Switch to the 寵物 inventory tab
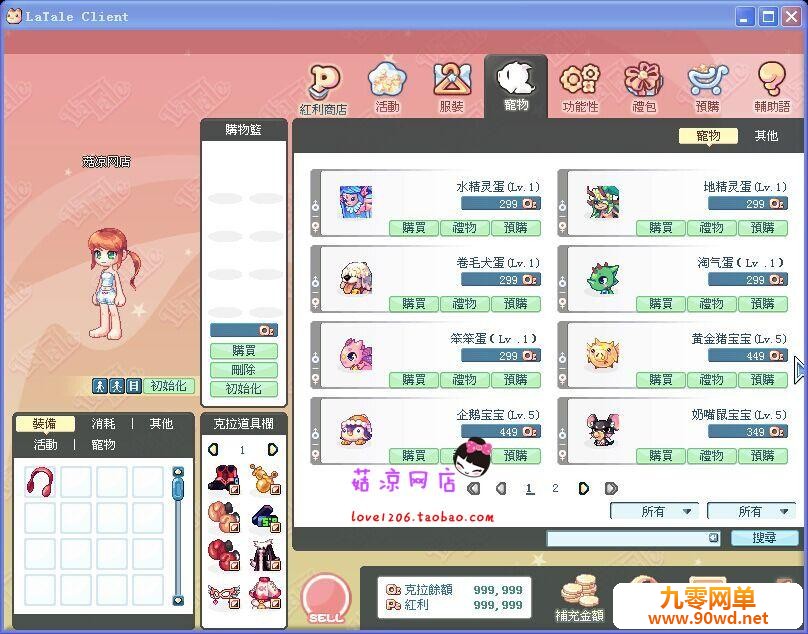 (x=103, y=444)
